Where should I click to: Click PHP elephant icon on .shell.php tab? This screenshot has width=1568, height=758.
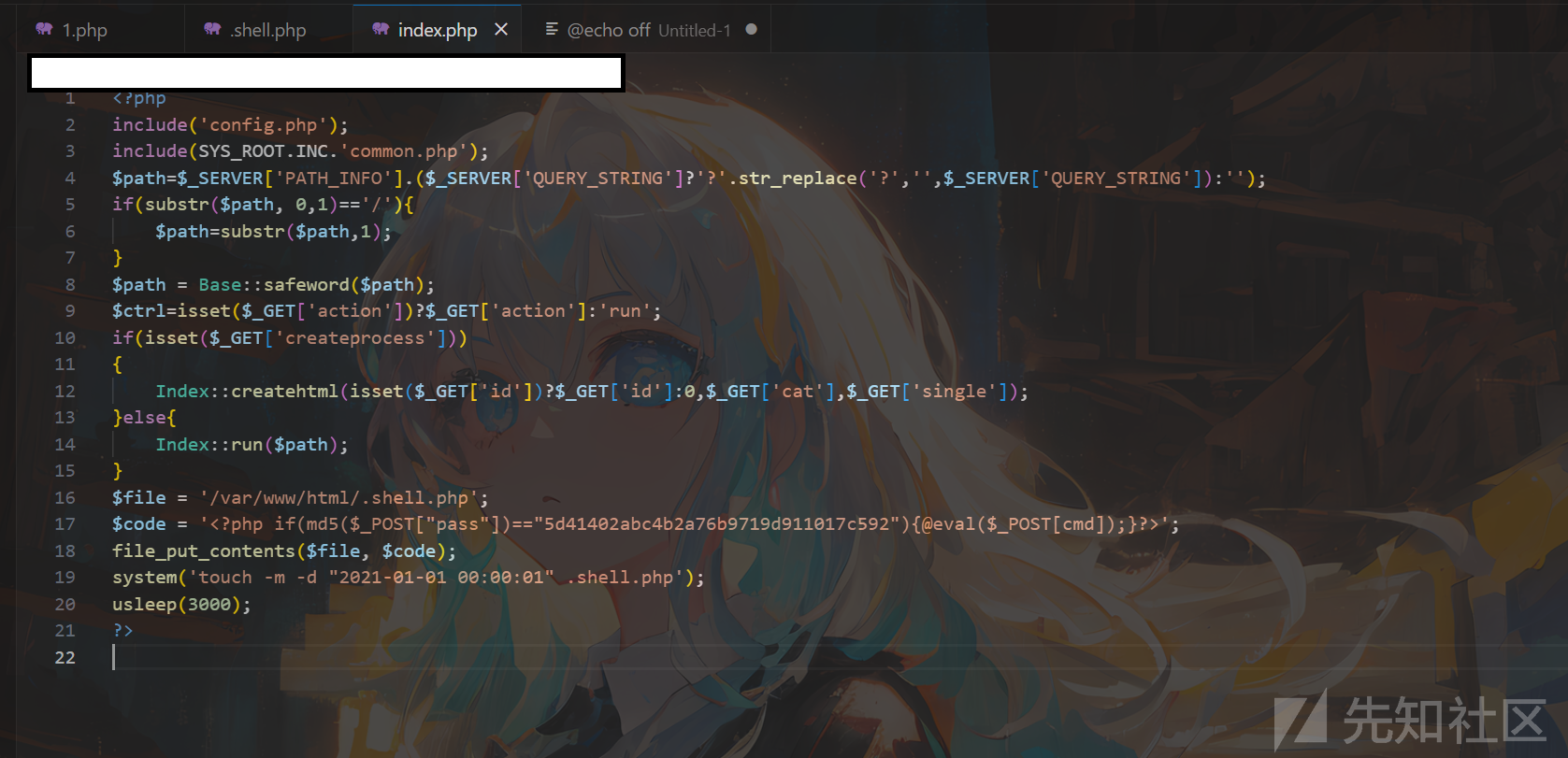(x=212, y=30)
